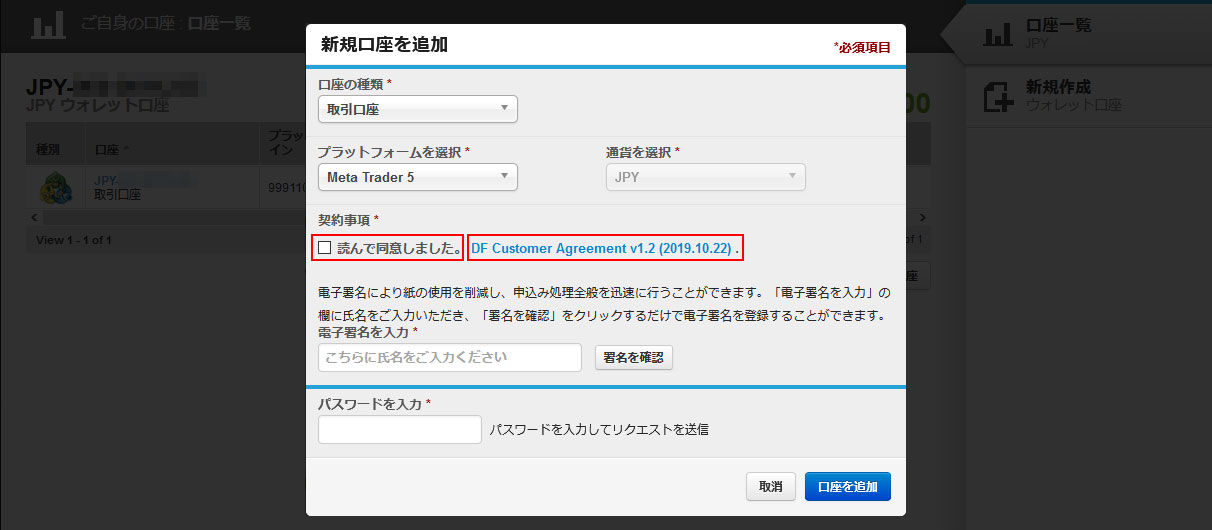This screenshot has width=1212, height=530.
Task: Click the table's right scroll arrow
Action: tap(922, 217)
